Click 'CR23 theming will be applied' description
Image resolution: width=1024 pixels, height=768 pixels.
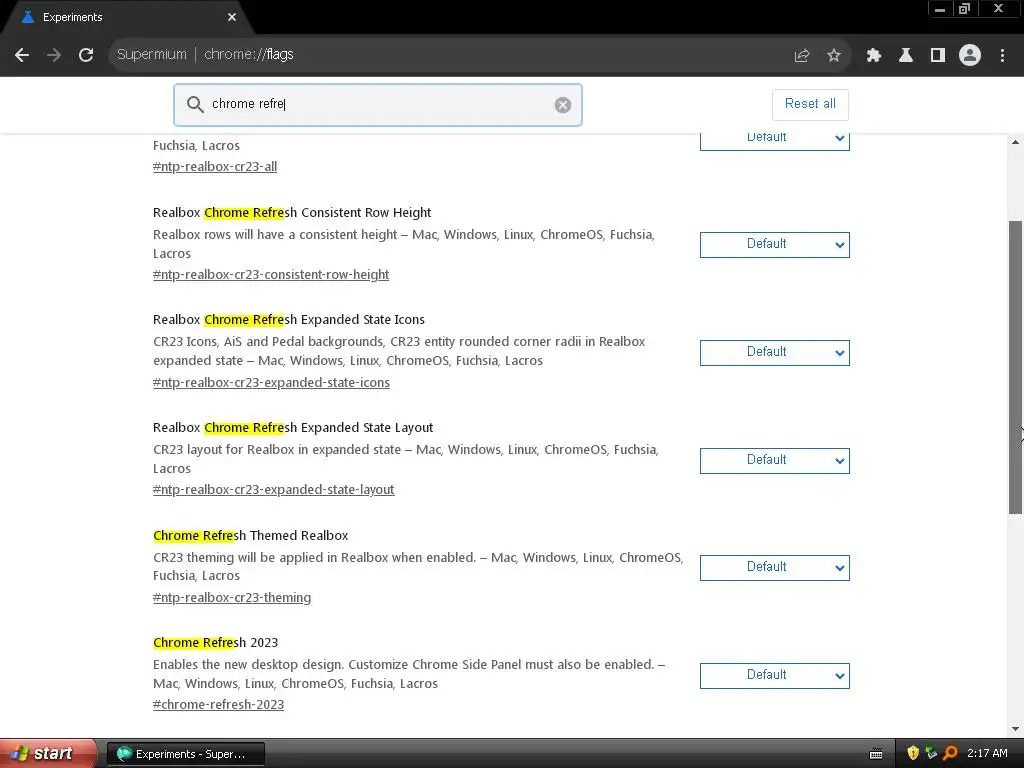coord(418,567)
